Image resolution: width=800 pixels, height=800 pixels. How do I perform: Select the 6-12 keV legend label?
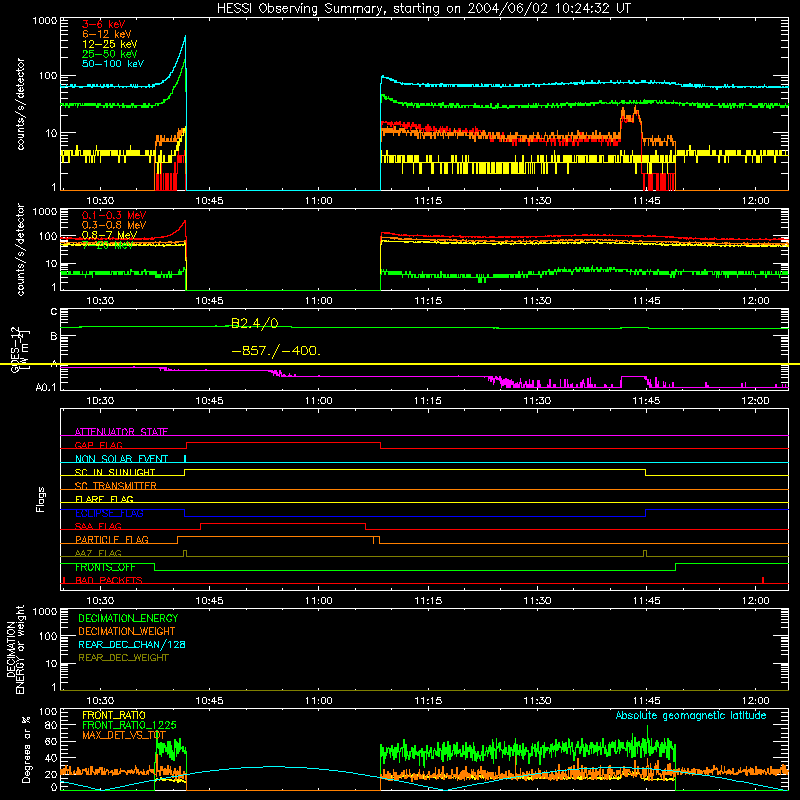point(106,34)
